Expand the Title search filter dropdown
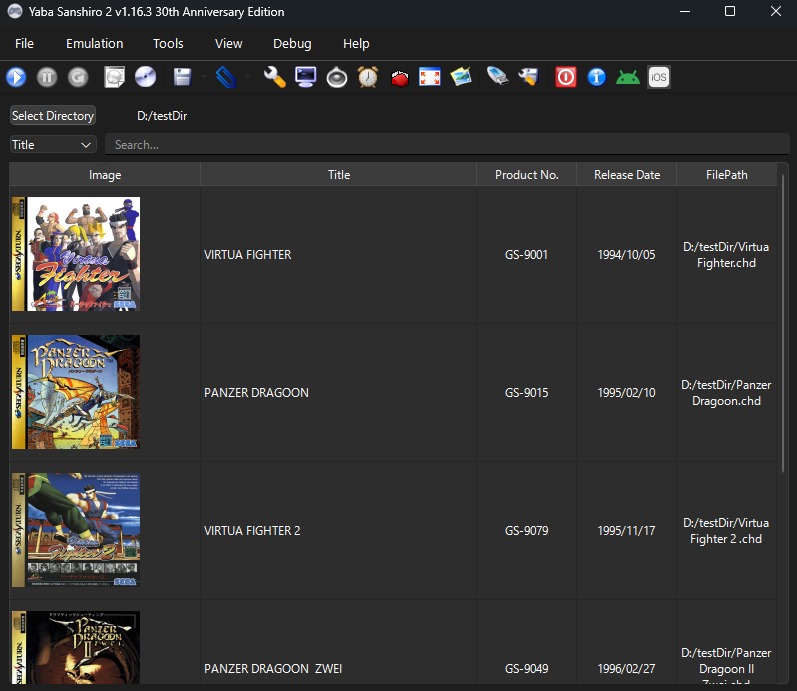 tap(53, 145)
